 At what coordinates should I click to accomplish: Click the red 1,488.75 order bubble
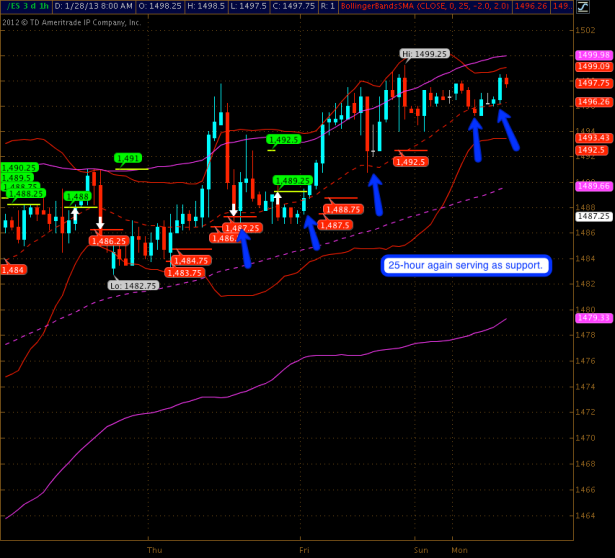(343, 209)
